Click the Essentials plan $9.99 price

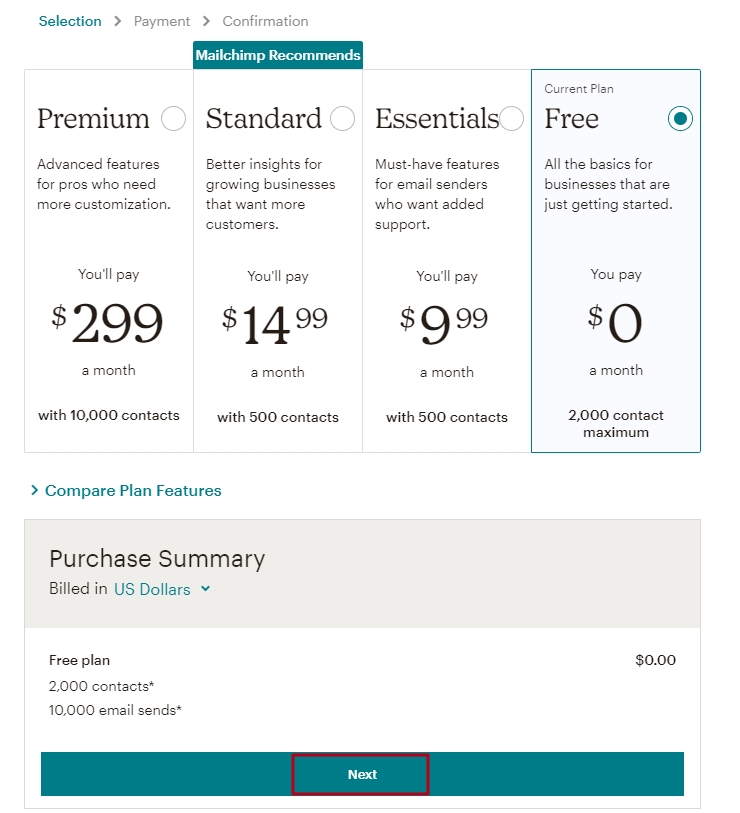[444, 323]
